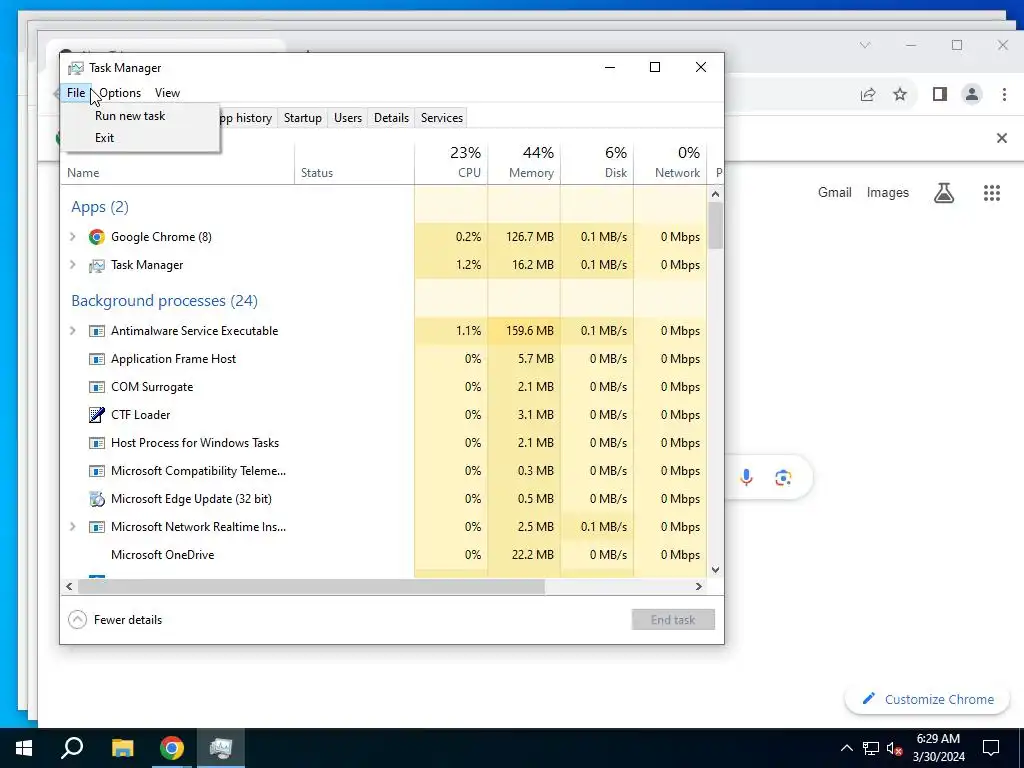Click the File menu
Screen dimensions: 1024x768
pos(76,93)
